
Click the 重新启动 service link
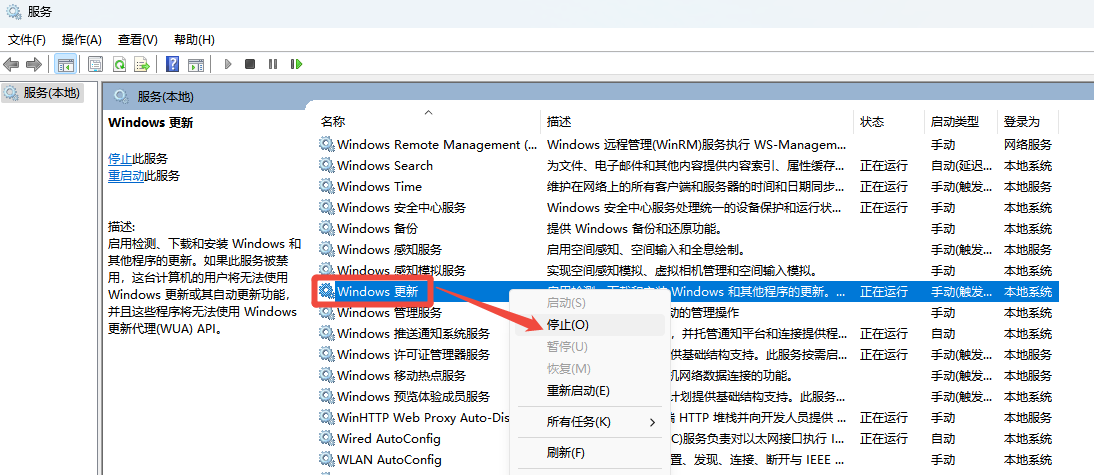(x=126, y=175)
